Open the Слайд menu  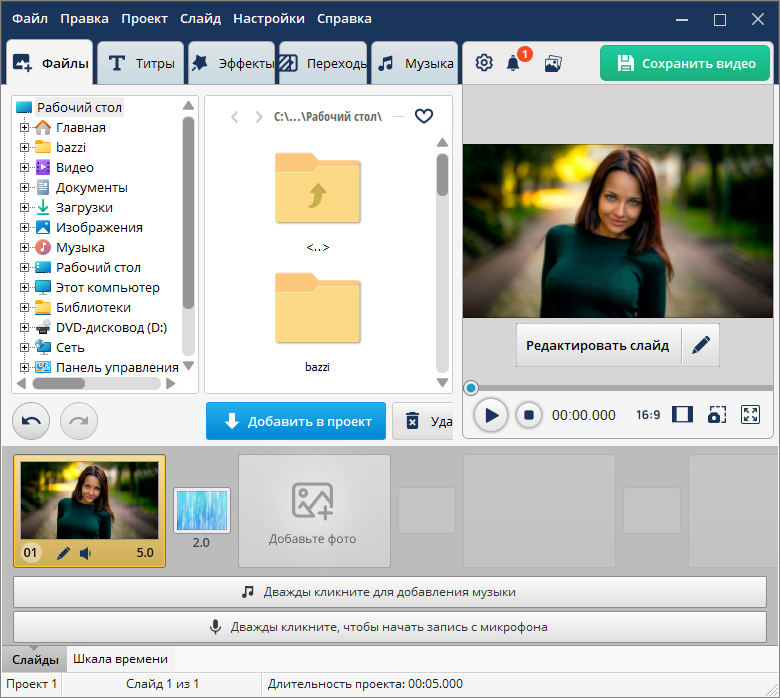[200, 19]
